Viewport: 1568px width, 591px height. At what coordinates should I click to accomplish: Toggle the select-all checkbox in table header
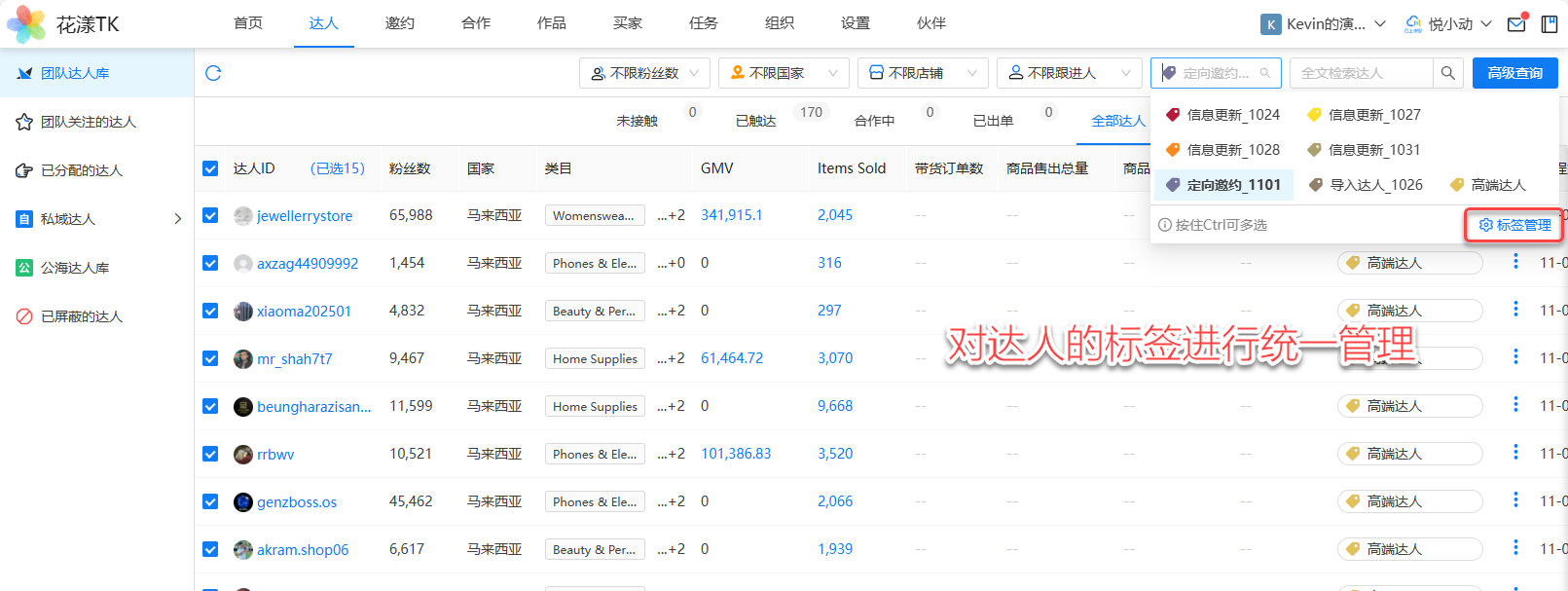click(x=210, y=168)
